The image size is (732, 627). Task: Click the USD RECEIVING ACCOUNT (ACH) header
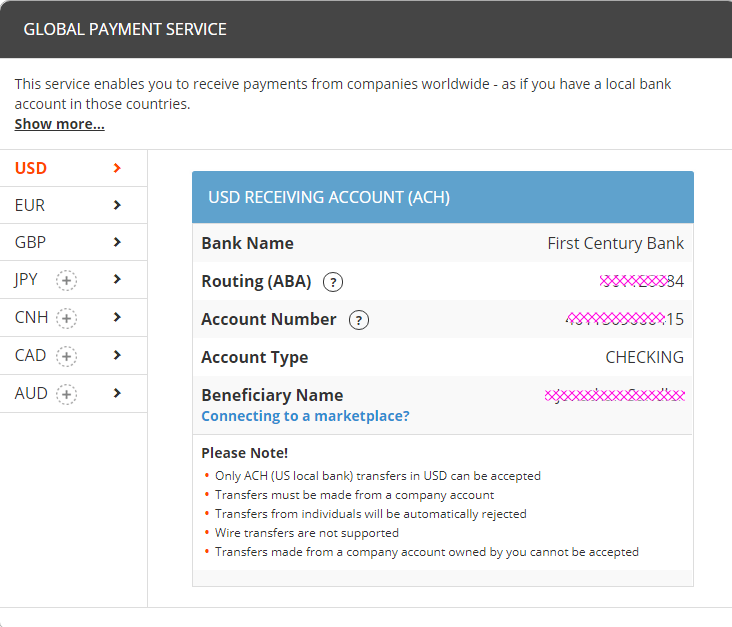(x=443, y=197)
